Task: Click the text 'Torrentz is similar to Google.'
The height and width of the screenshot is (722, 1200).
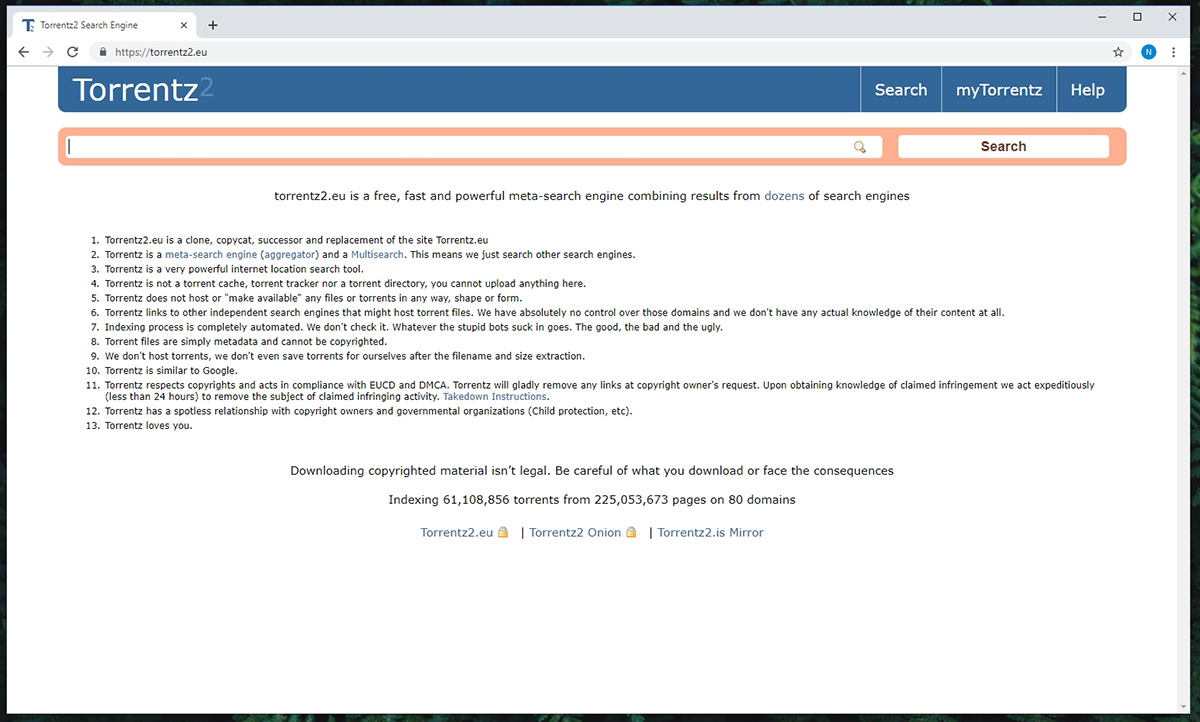Action: [171, 371]
